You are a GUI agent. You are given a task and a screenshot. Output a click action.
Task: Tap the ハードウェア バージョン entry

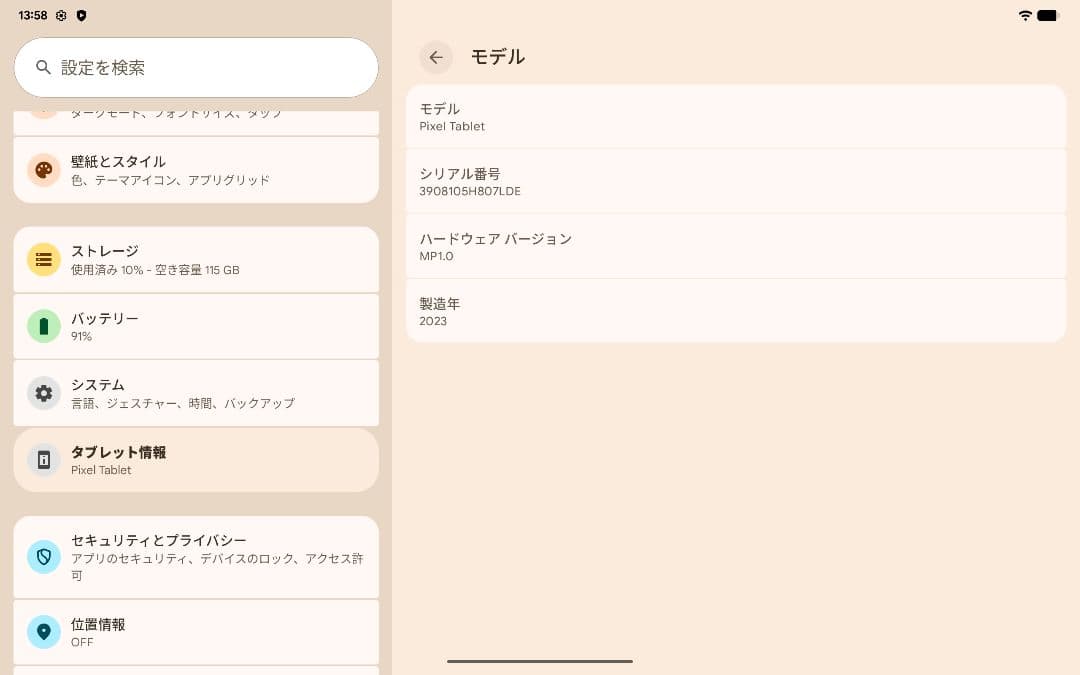point(735,246)
